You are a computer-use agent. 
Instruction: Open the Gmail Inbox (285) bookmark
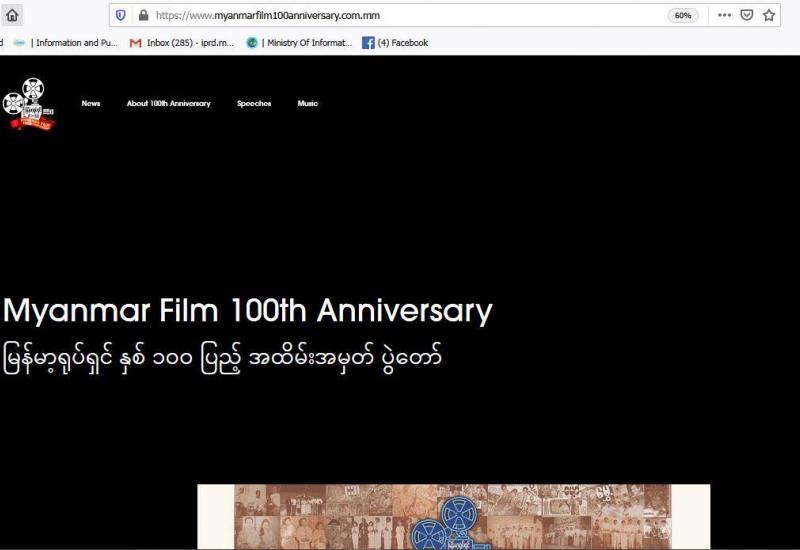(x=182, y=43)
